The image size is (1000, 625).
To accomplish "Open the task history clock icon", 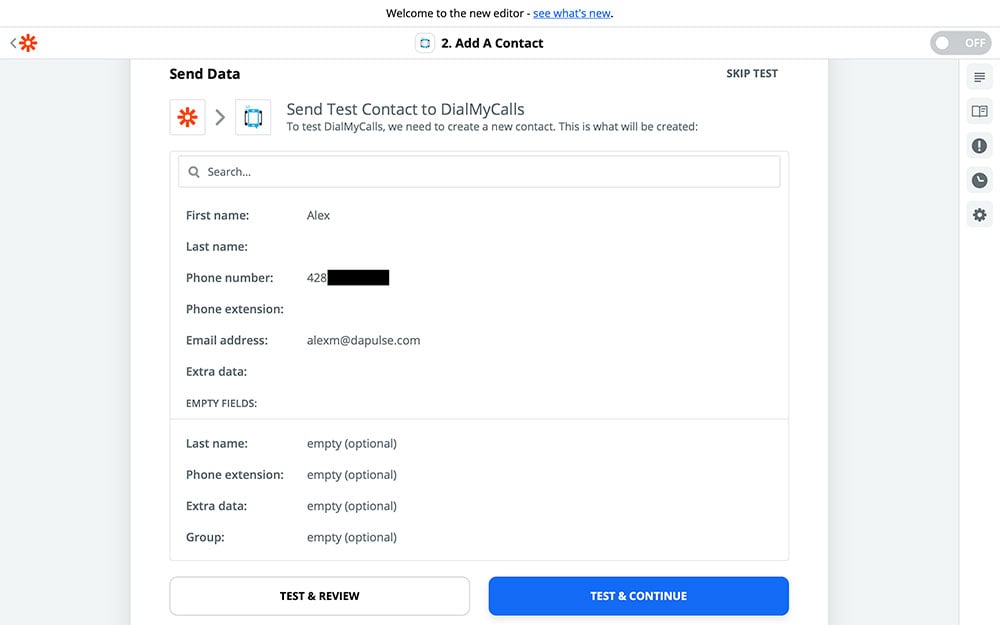I will [979, 181].
